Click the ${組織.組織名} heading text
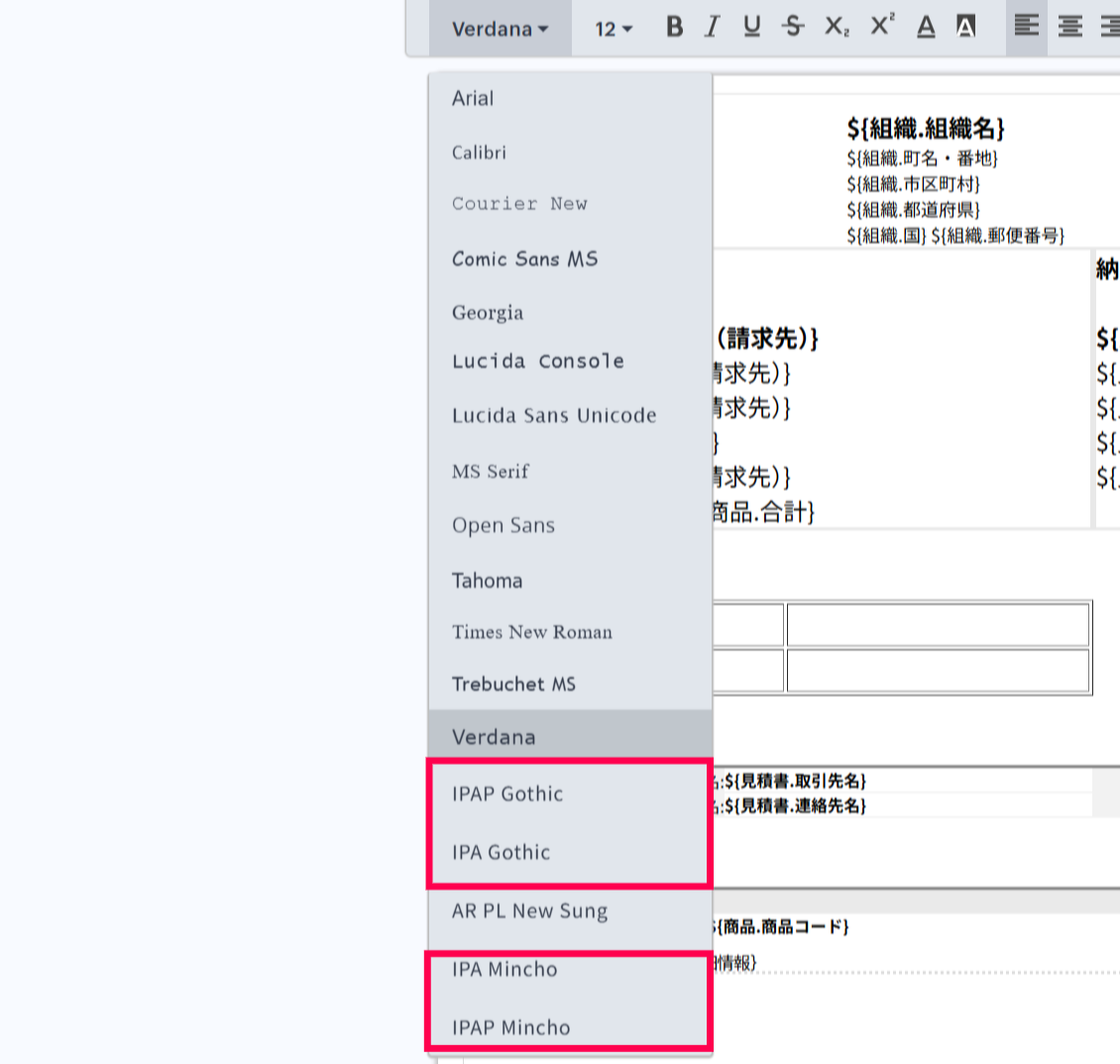 (925, 128)
